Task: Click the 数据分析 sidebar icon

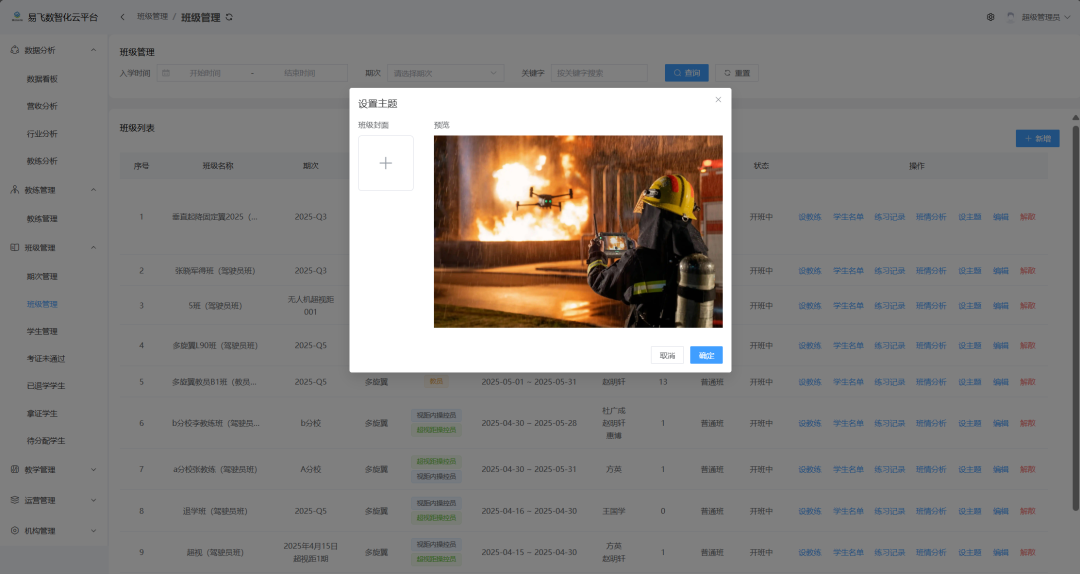Action: 15,50
